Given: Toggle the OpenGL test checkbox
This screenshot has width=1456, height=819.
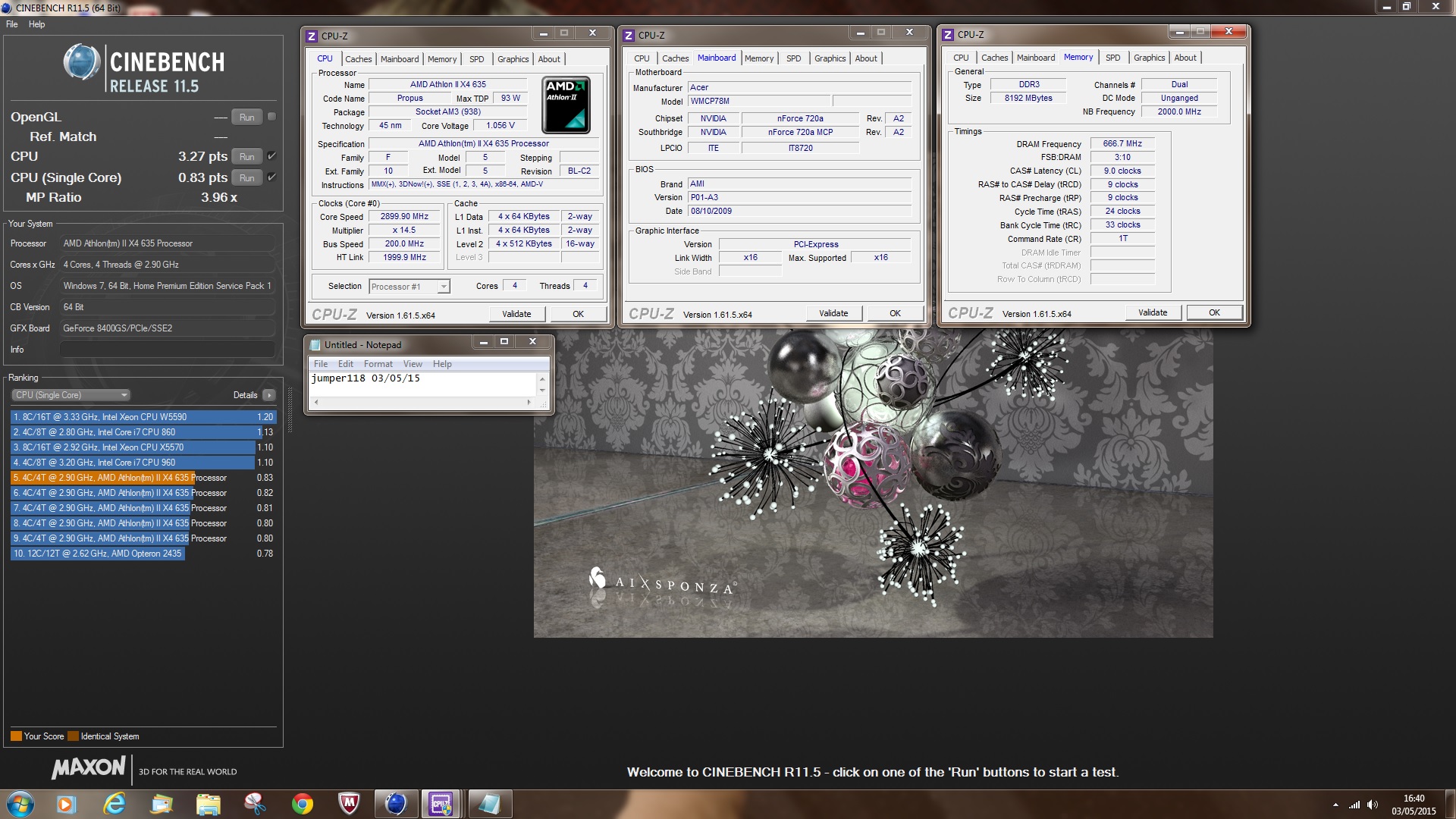Looking at the screenshot, I should [x=271, y=117].
